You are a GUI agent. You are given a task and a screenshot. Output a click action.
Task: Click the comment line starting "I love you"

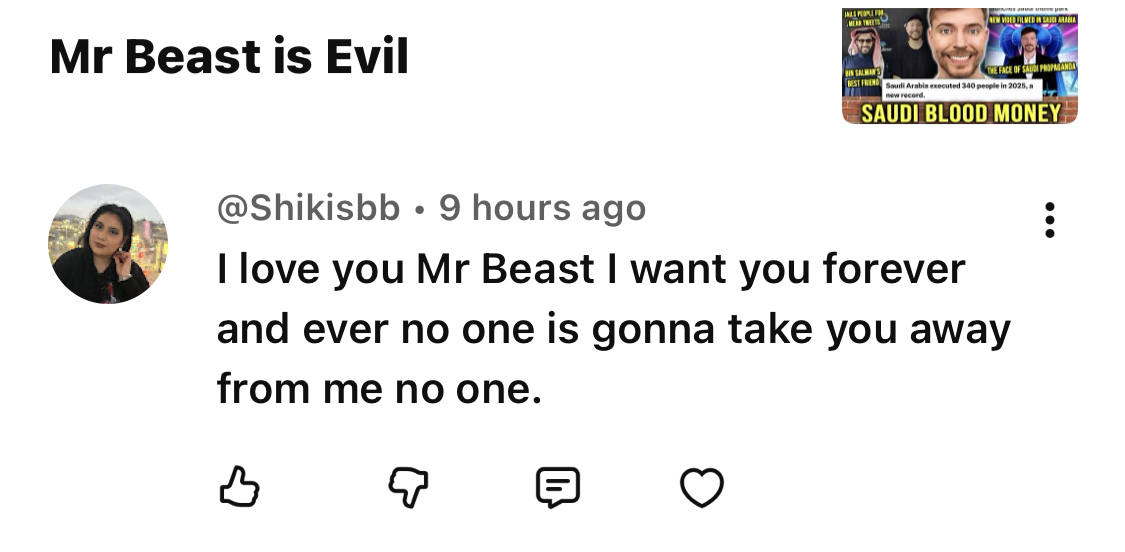click(x=591, y=269)
